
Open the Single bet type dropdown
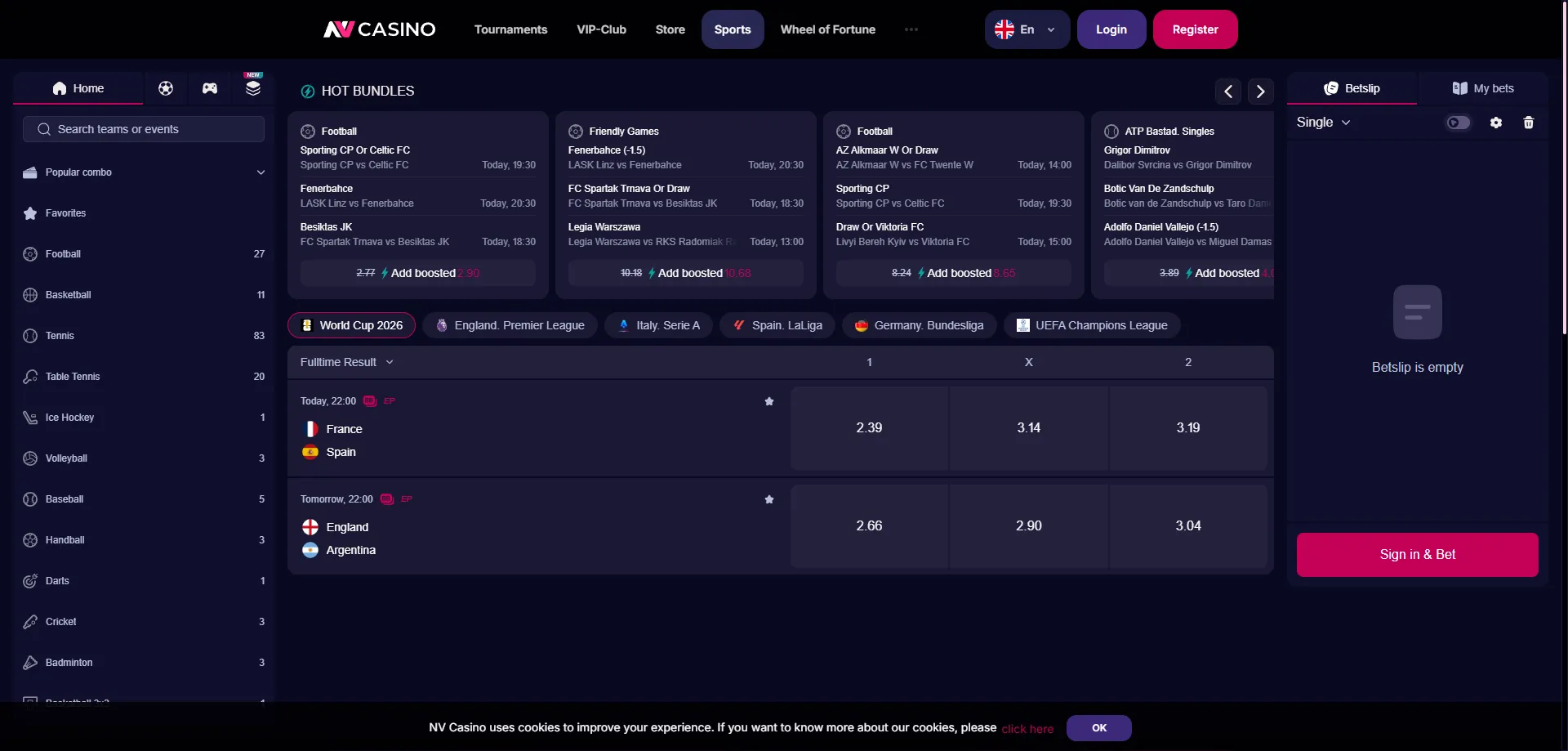pyautogui.click(x=1324, y=123)
